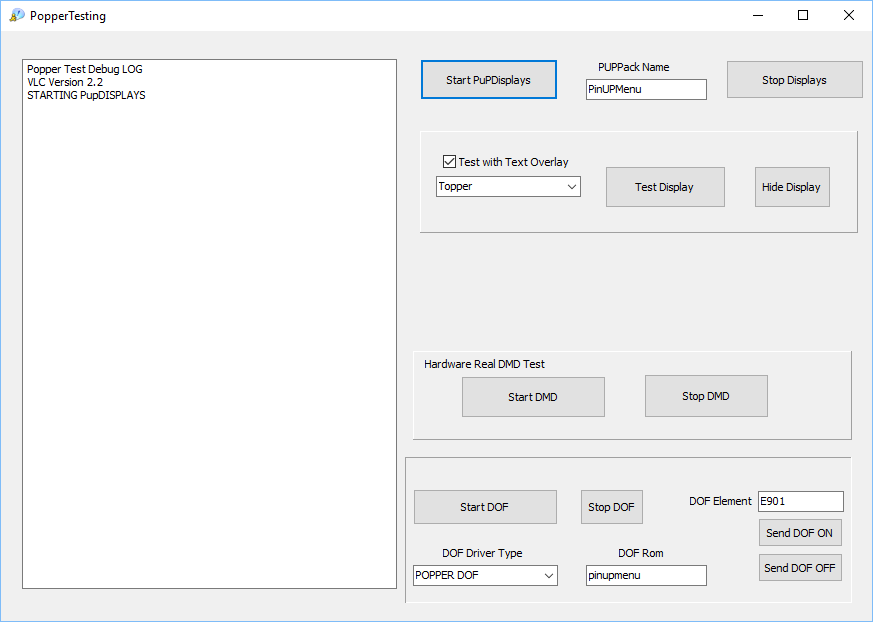
Task: Click the DOF Element E901 field
Action: pyautogui.click(x=799, y=501)
